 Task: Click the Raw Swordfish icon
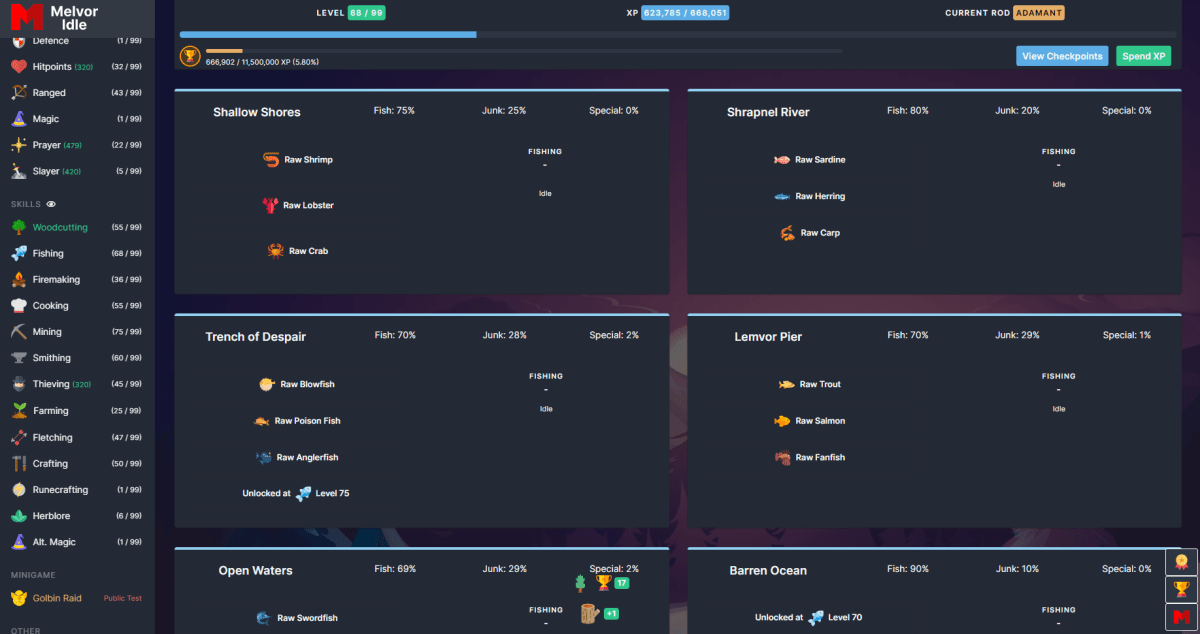[263, 618]
